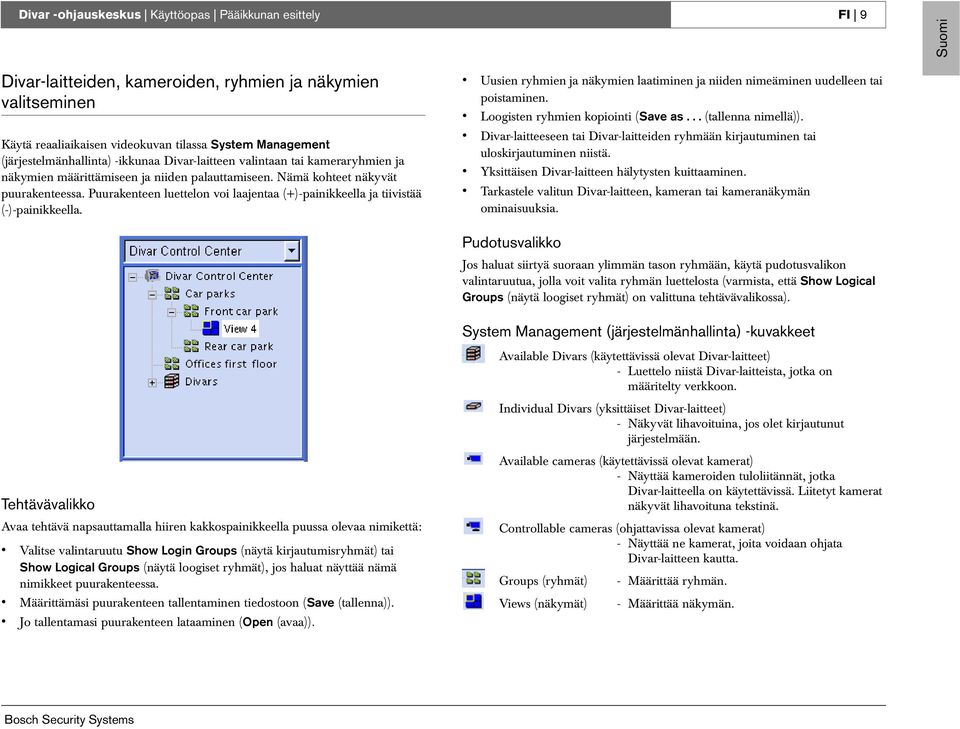
Task: Click 'Käyttöopas' in the header bar
Action: pos(180,15)
